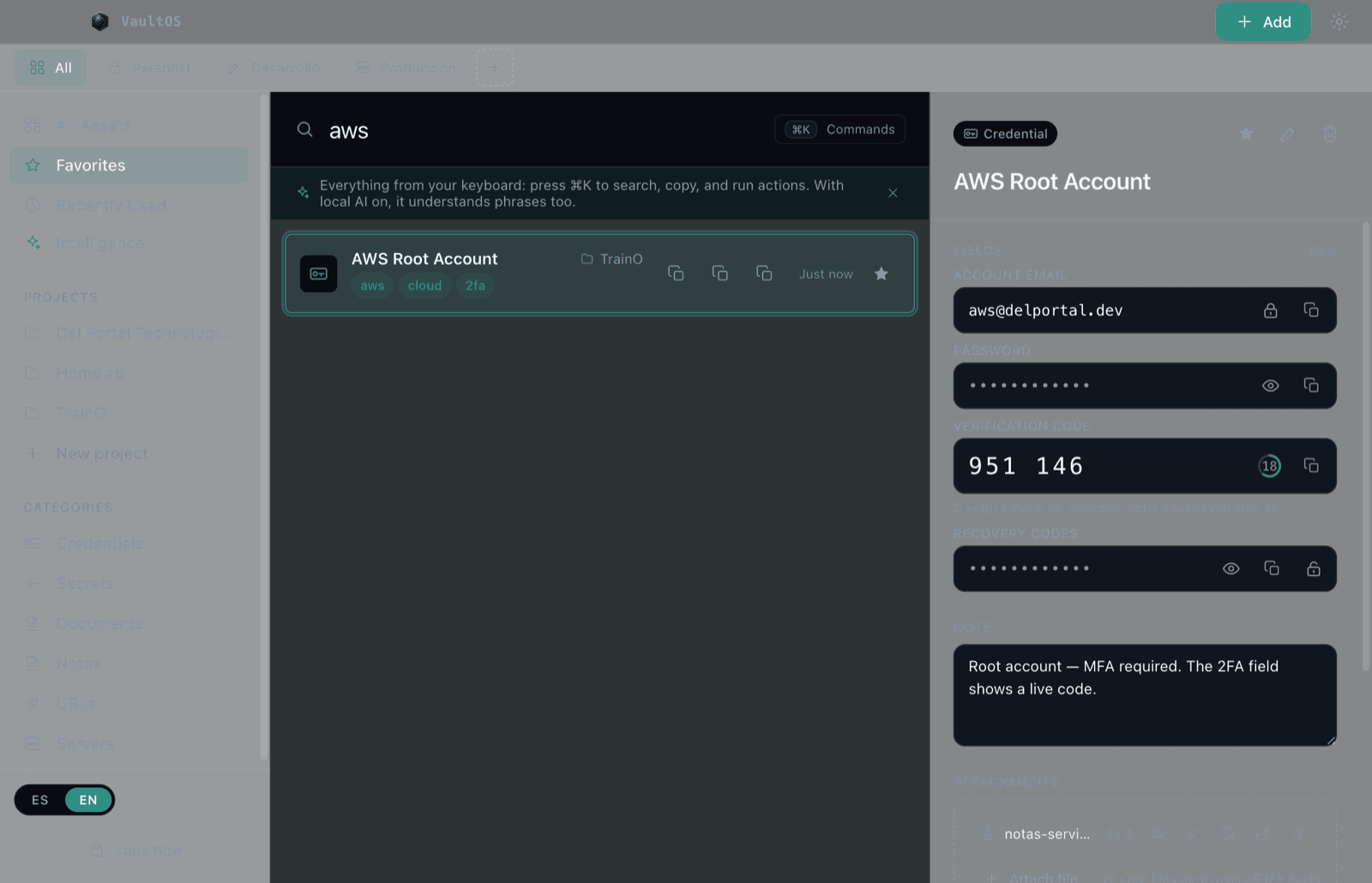Filter by URLs category

pyautogui.click(x=129, y=703)
